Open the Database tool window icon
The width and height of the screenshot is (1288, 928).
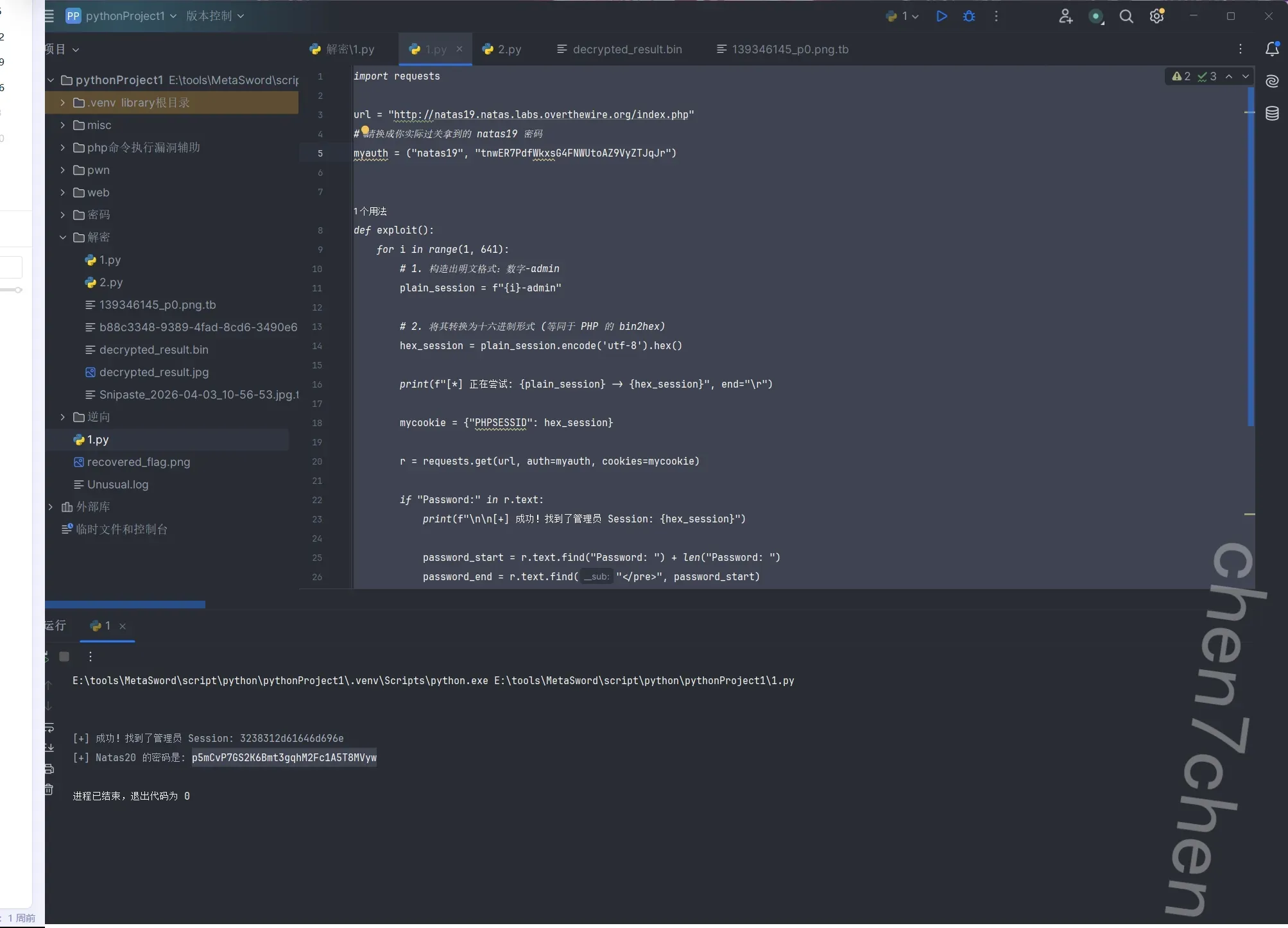tap(1272, 114)
